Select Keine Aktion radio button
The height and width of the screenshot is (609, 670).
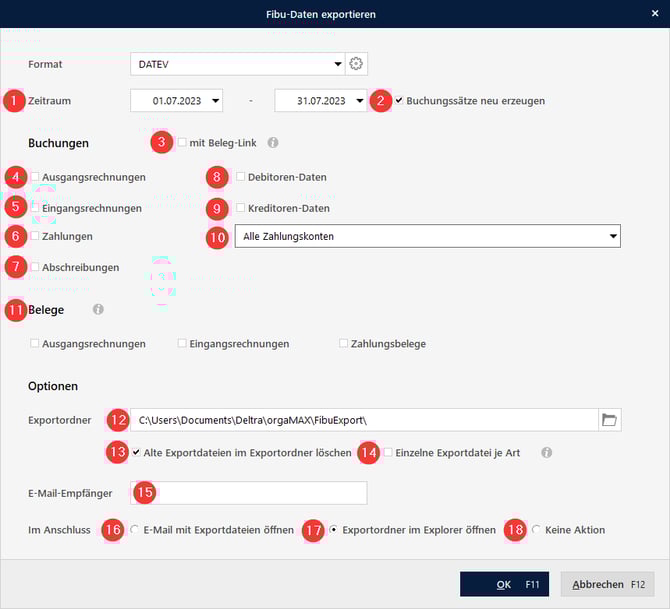pos(536,530)
